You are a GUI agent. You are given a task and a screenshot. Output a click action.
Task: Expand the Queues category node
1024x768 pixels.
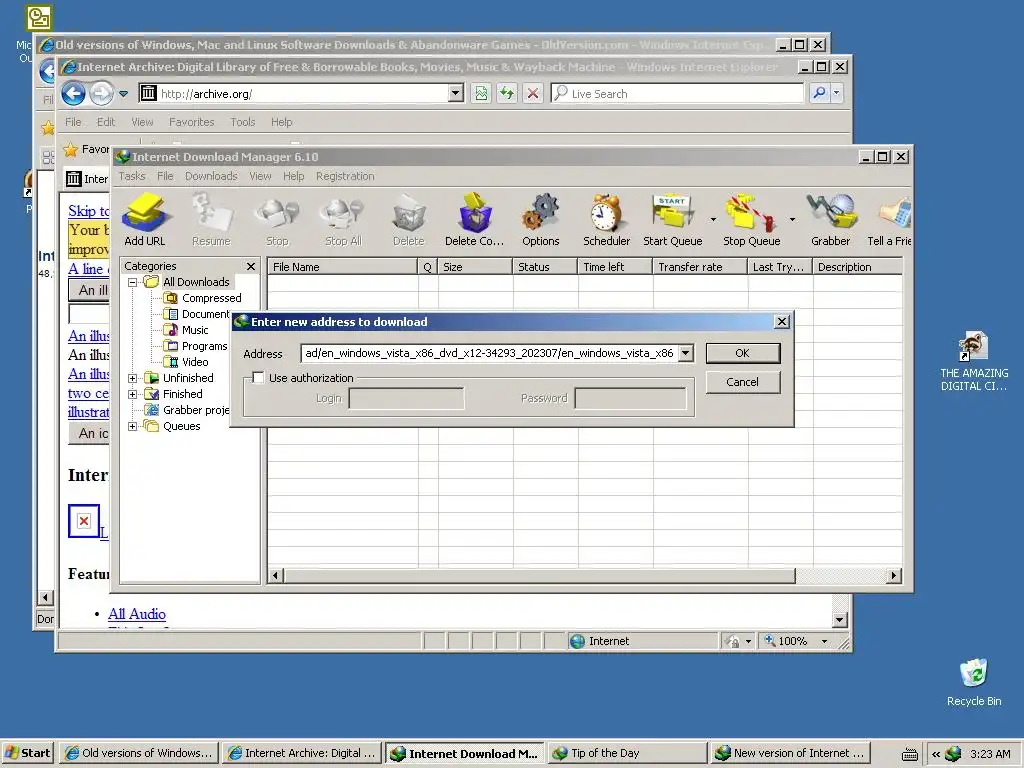click(133, 426)
